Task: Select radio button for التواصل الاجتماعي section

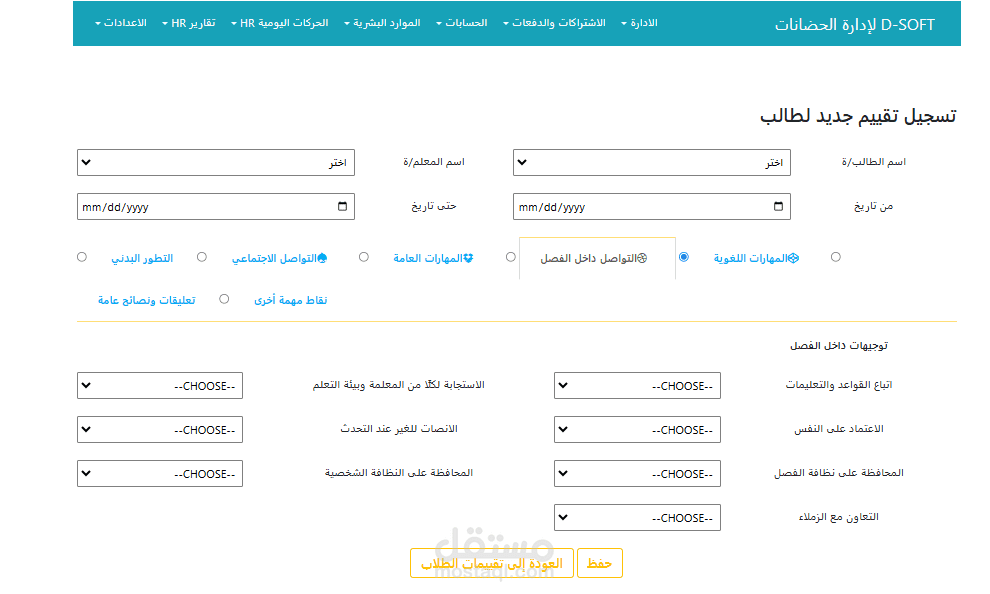Action: point(364,257)
